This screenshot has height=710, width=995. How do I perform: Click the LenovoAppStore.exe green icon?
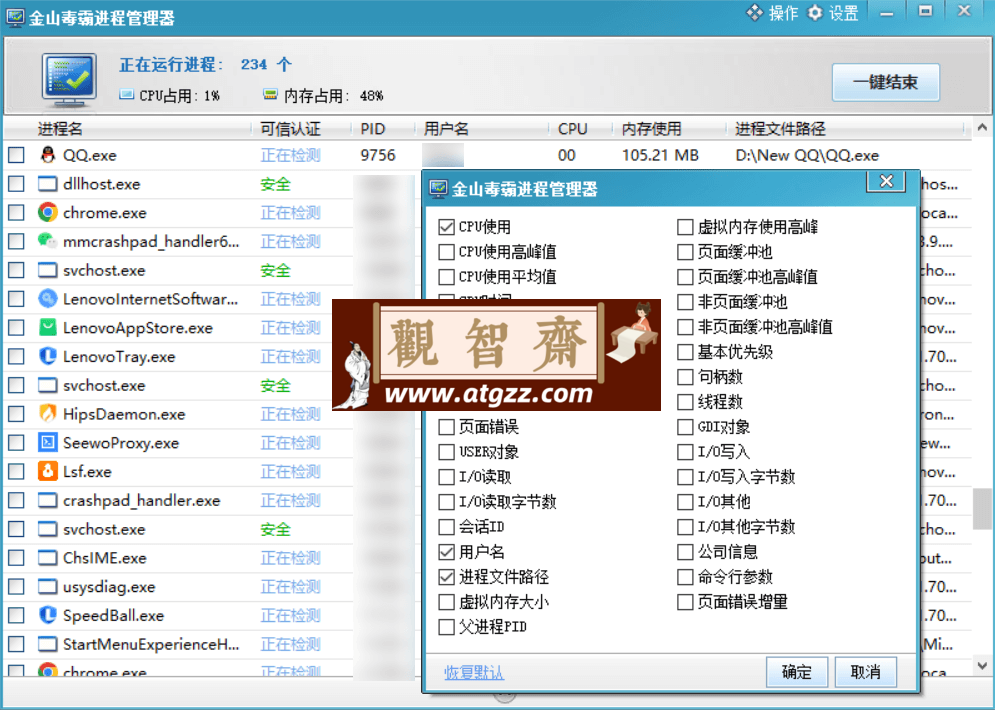(48, 327)
